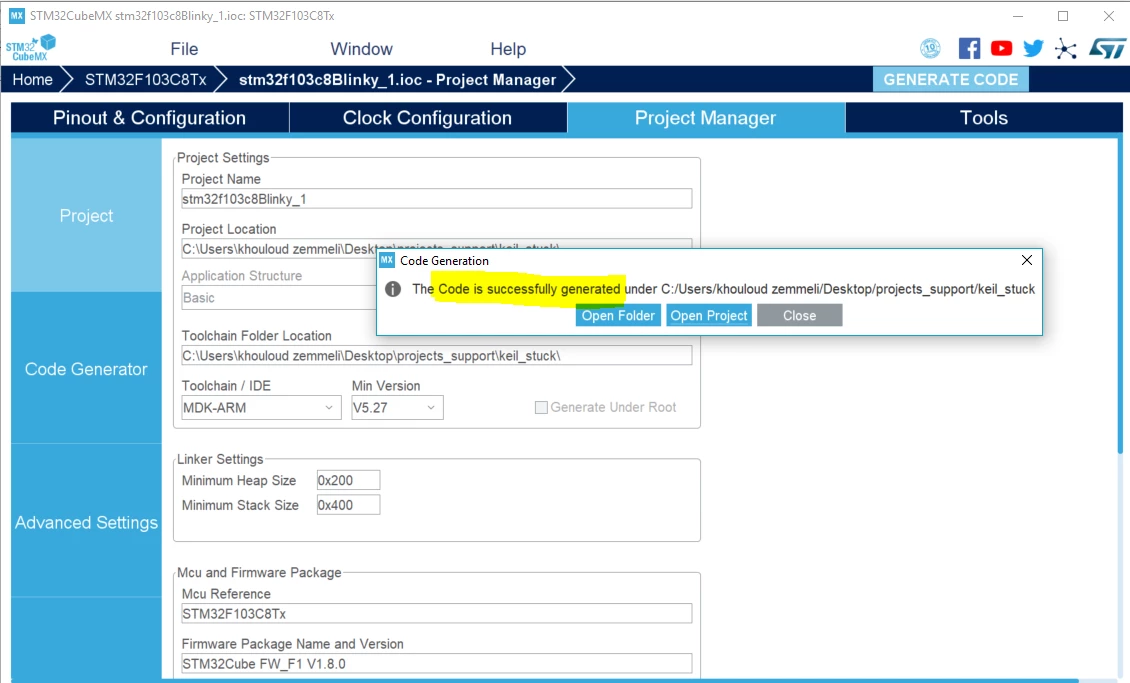
Task: Open the Facebook icon link
Action: pos(969,48)
